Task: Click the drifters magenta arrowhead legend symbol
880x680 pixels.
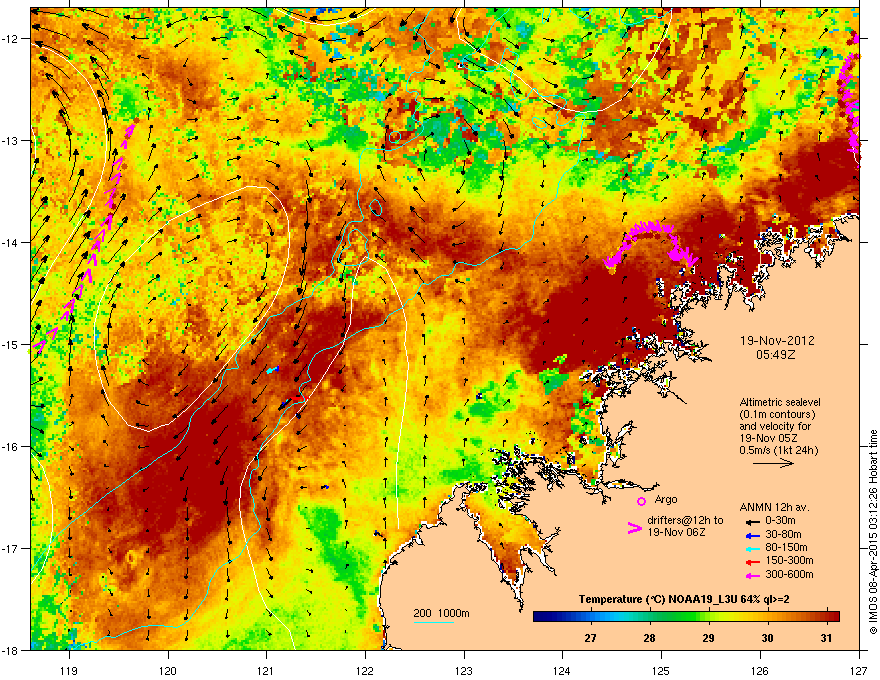Action: (634, 528)
